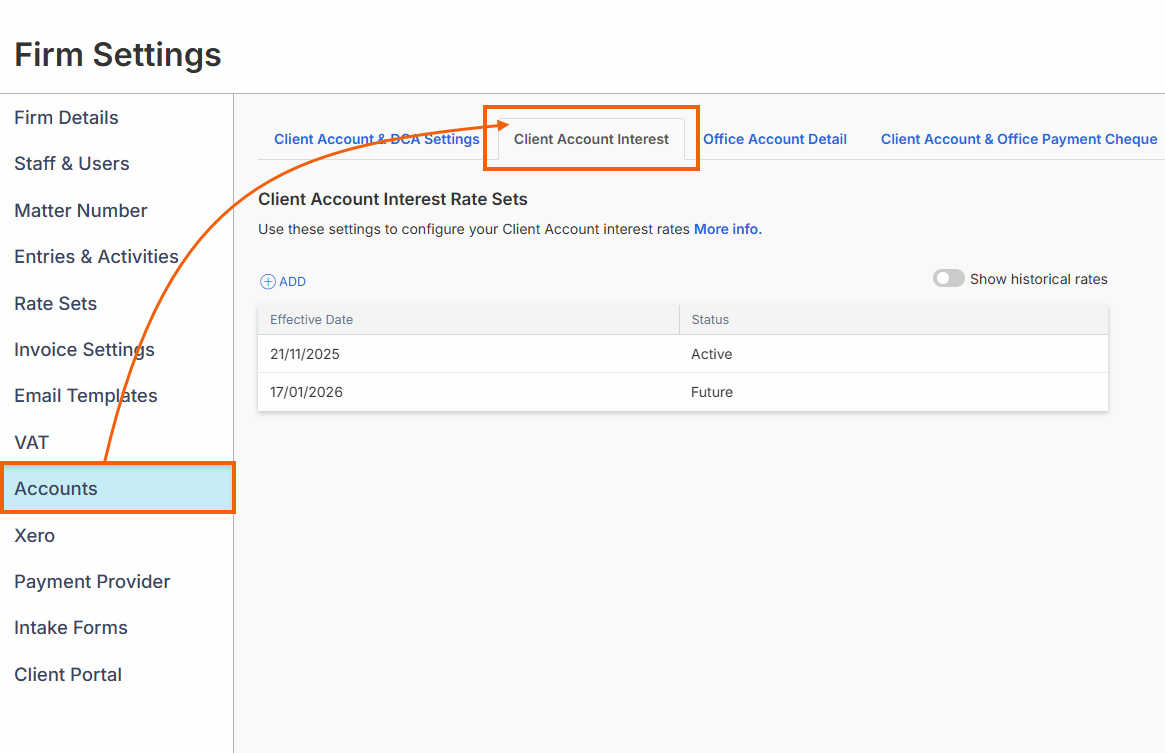Click the ADD plus icon
This screenshot has height=753, width=1165.
coord(267,282)
